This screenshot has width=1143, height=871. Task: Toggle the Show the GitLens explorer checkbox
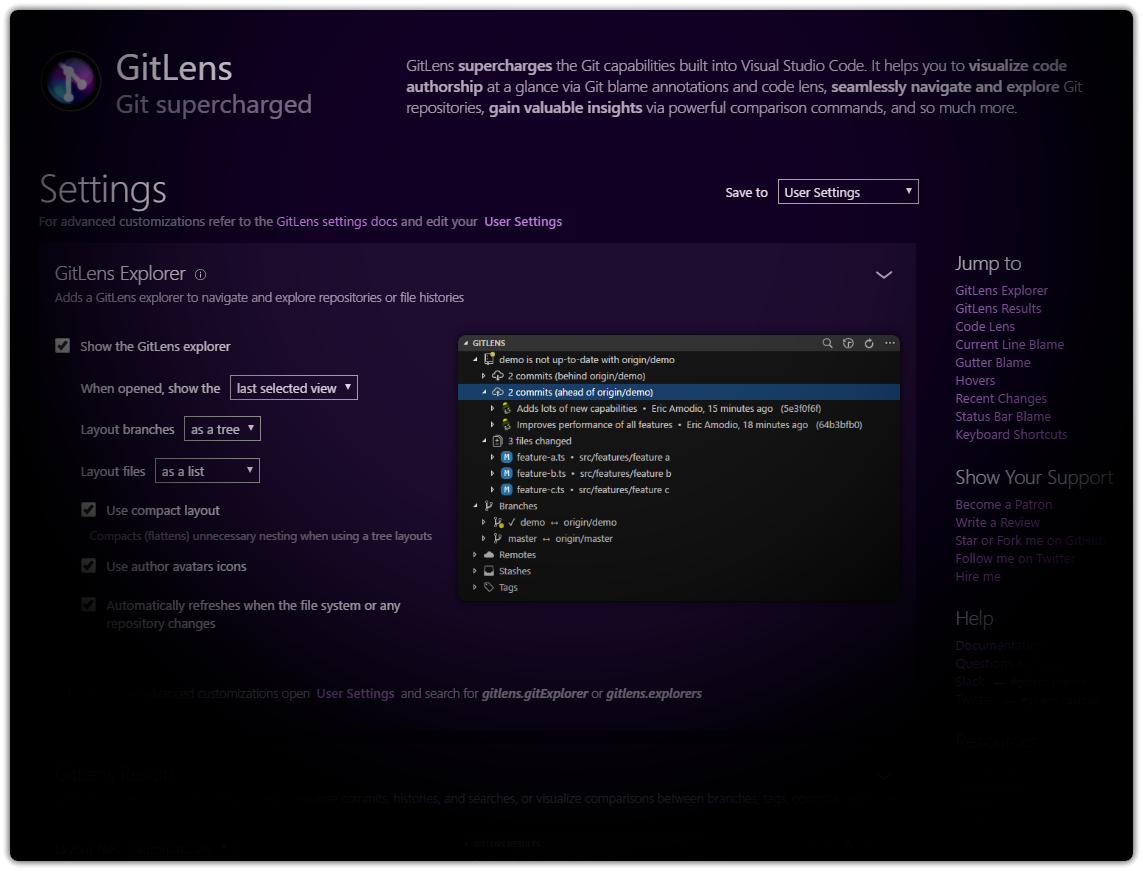pos(62,345)
